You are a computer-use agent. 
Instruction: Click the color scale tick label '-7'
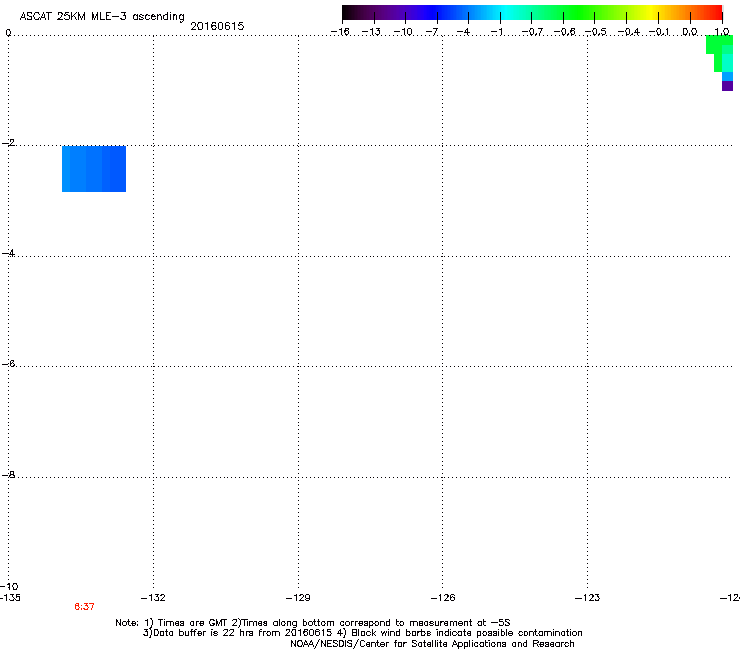tap(432, 32)
